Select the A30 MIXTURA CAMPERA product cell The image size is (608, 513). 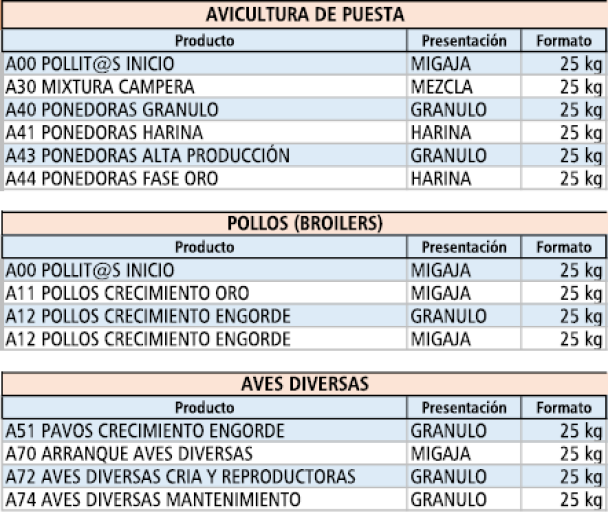point(100,87)
